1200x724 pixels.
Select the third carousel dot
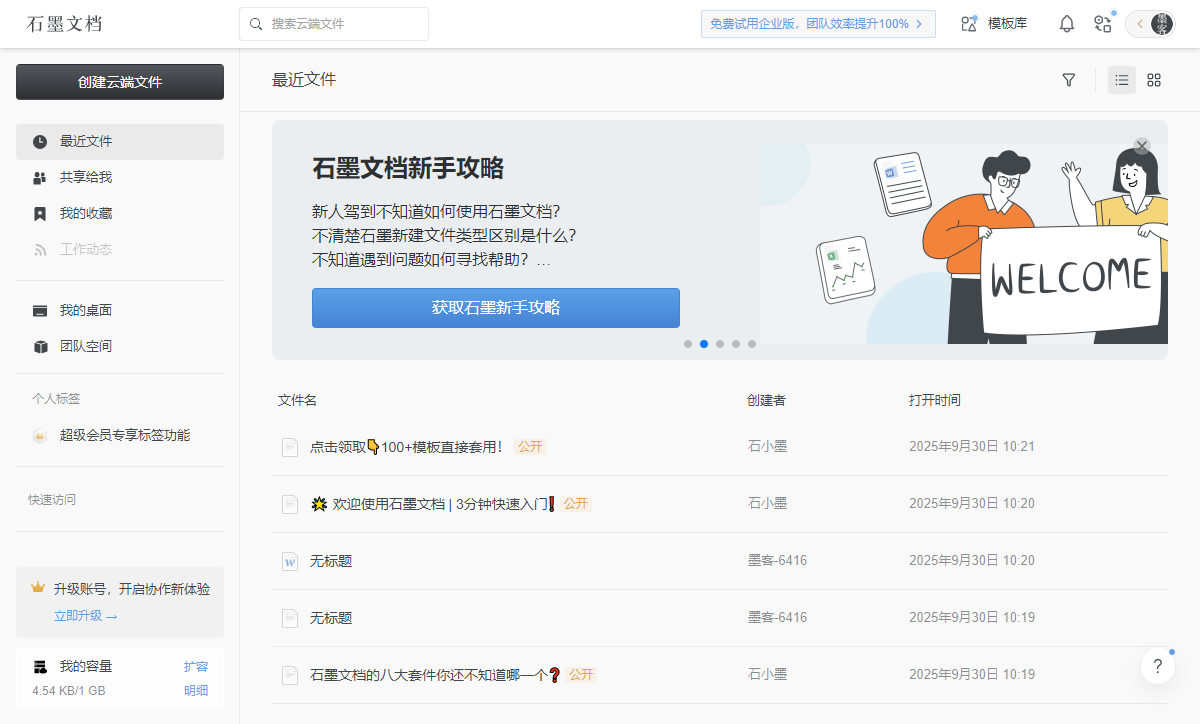pos(720,344)
